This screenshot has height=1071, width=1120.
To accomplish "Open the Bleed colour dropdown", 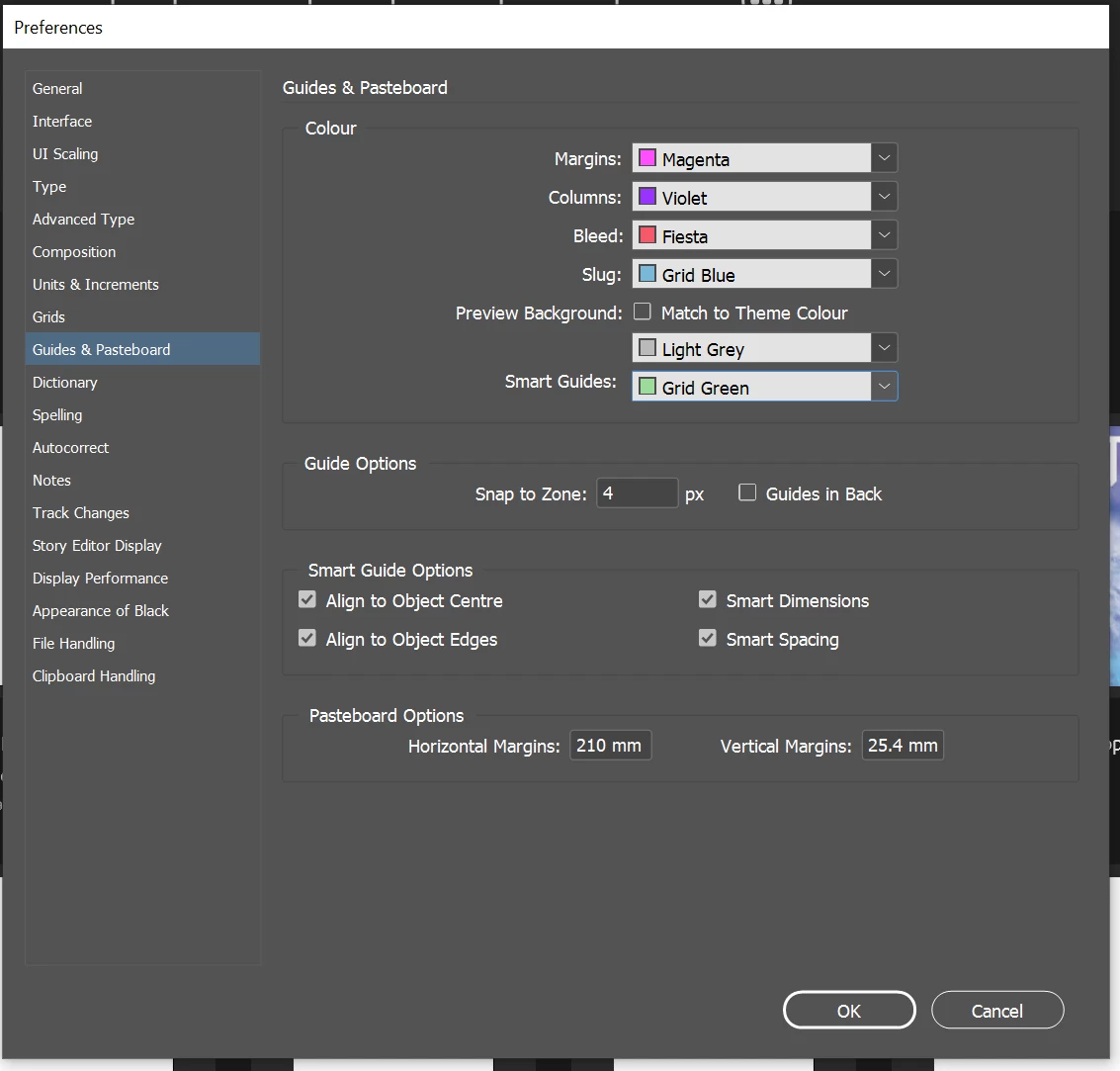I will [x=884, y=235].
